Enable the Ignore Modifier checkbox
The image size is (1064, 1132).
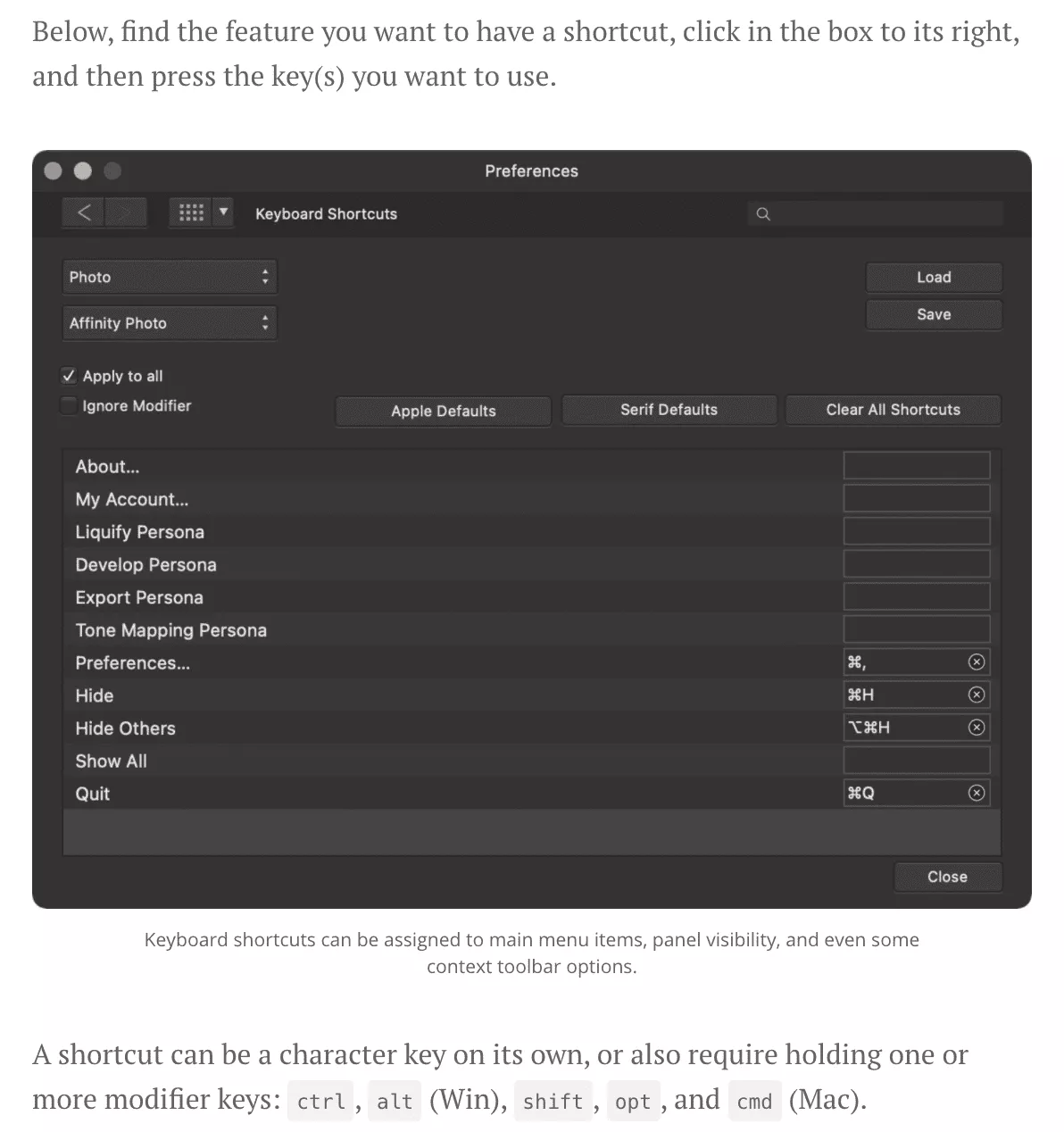coord(69,406)
